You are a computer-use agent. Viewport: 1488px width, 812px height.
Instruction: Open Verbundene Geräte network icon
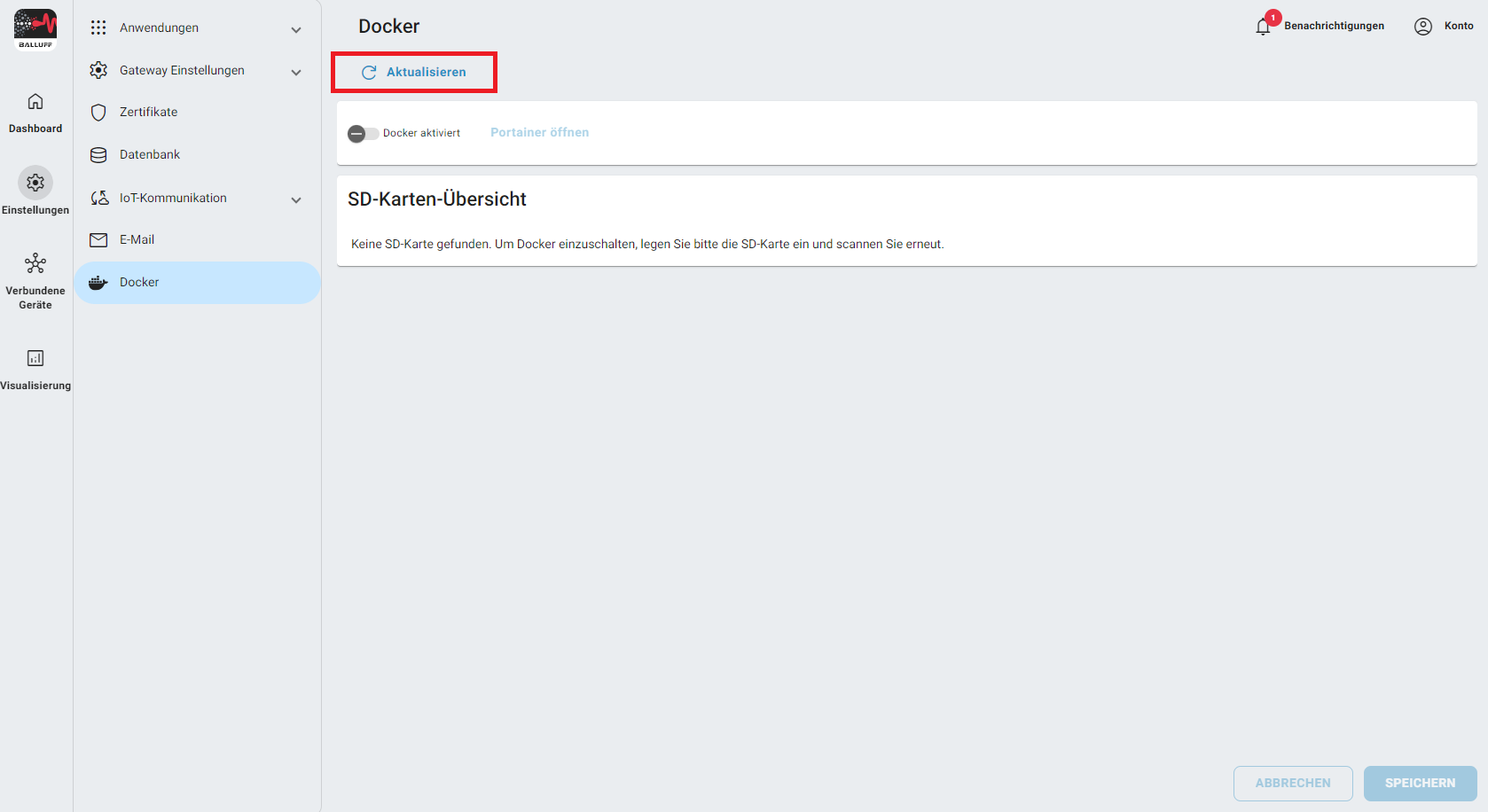(x=35, y=263)
